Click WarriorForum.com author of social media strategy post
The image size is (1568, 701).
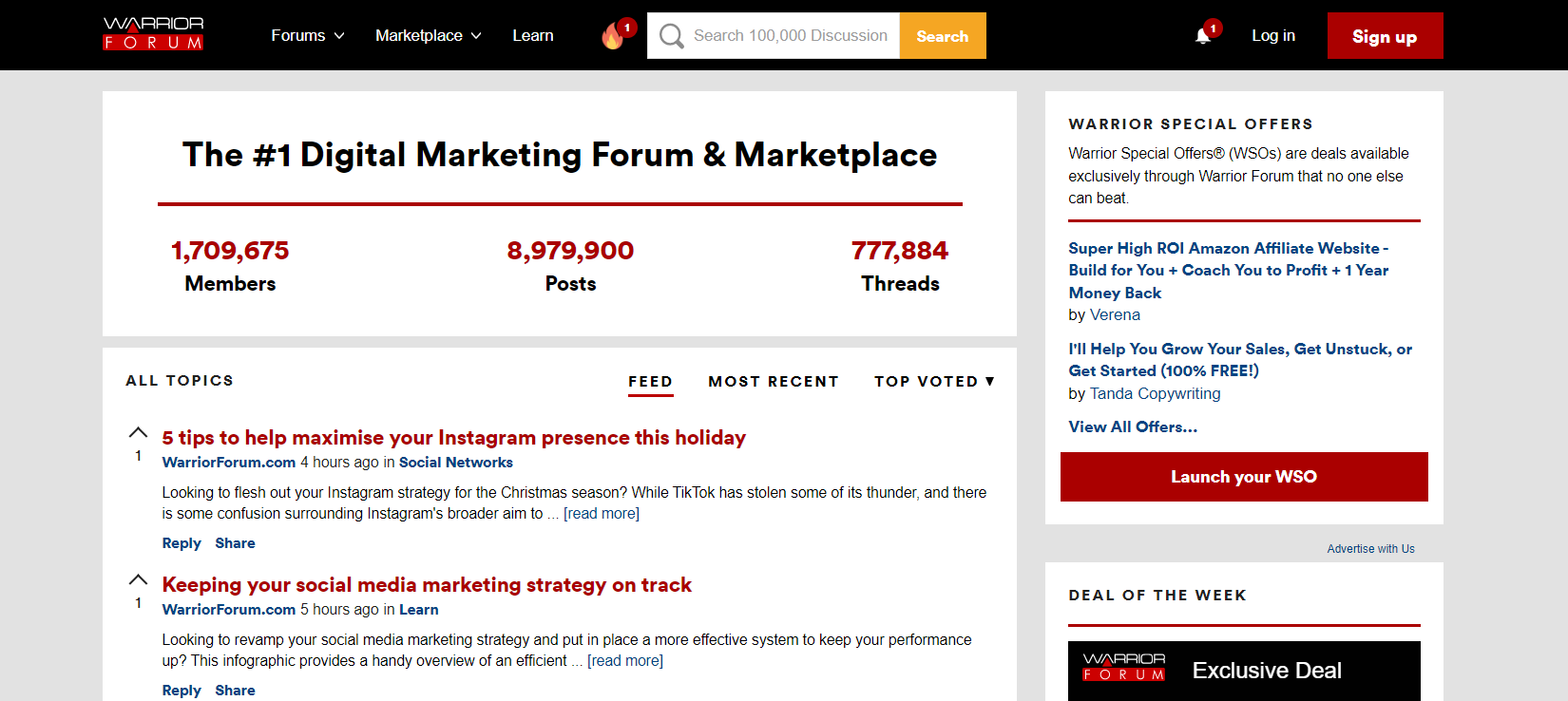click(229, 610)
